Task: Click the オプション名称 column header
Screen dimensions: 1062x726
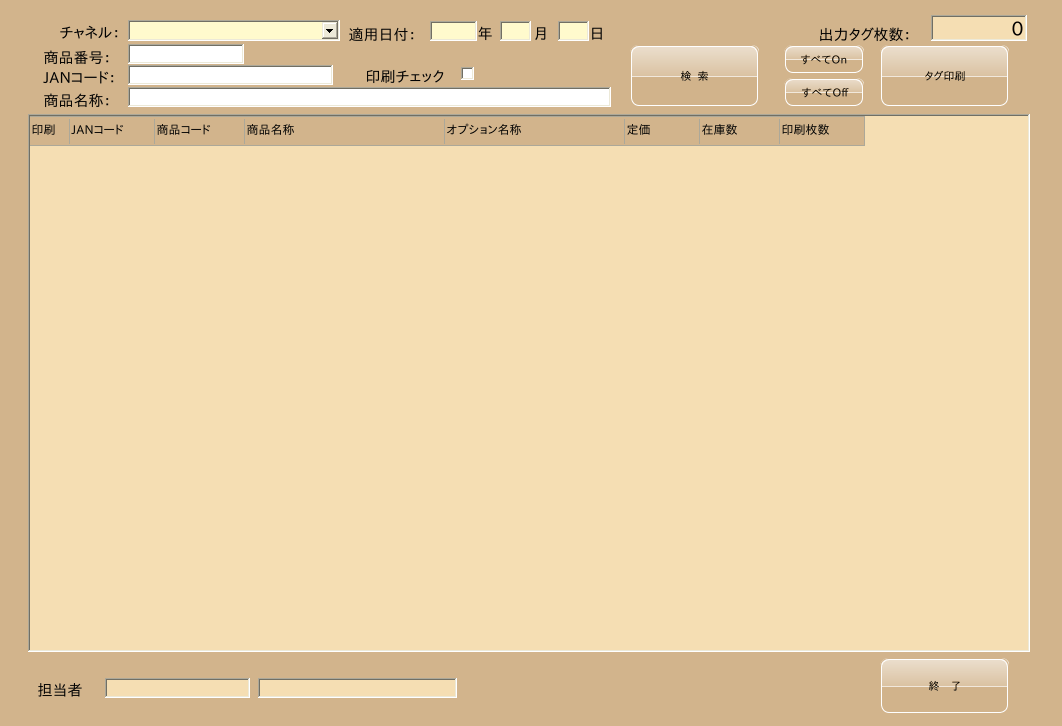Action: [534, 131]
